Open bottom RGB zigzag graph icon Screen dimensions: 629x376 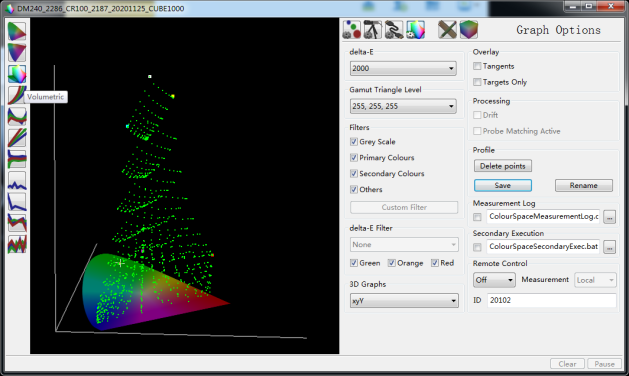click(x=17, y=244)
